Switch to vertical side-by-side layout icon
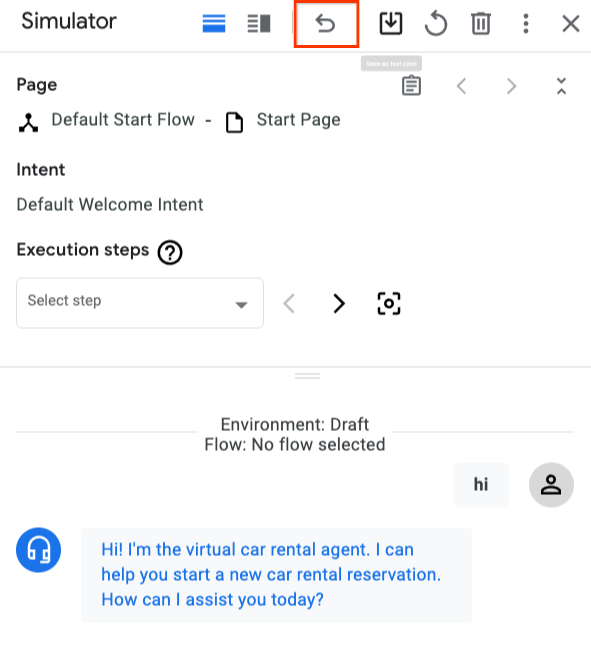Image resolution: width=591 pixels, height=652 pixels. tap(259, 23)
